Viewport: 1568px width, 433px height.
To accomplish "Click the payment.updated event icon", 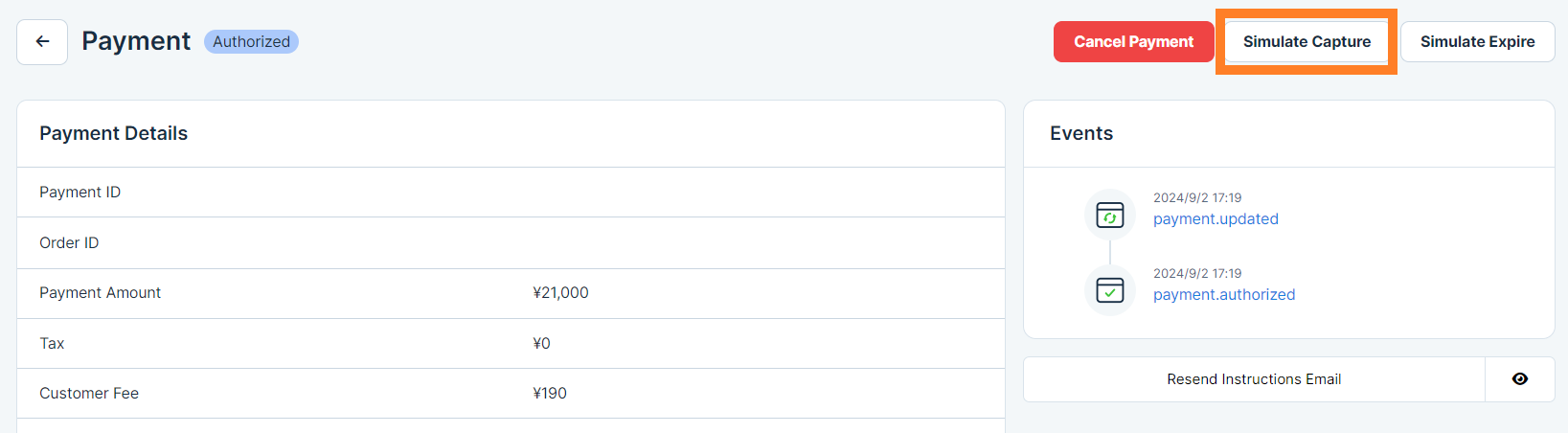I will 1110,215.
